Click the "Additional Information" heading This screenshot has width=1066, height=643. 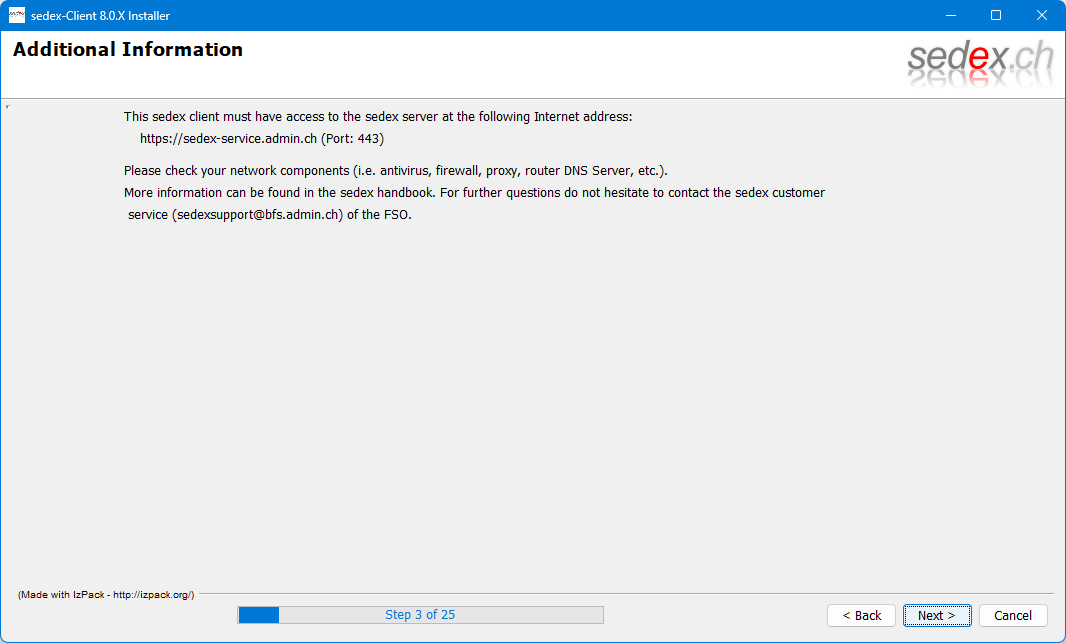coord(128,50)
